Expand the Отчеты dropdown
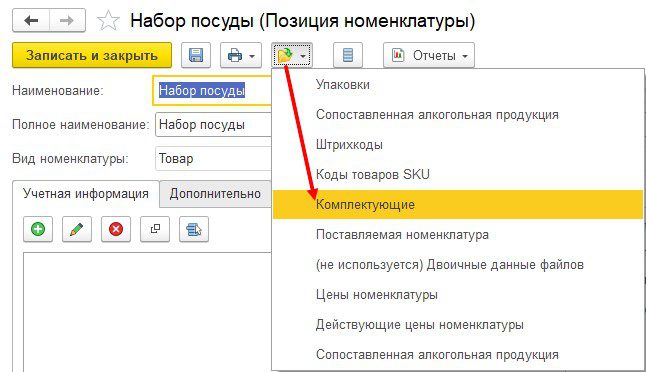The image size is (646, 372). pyautogui.click(x=429, y=55)
